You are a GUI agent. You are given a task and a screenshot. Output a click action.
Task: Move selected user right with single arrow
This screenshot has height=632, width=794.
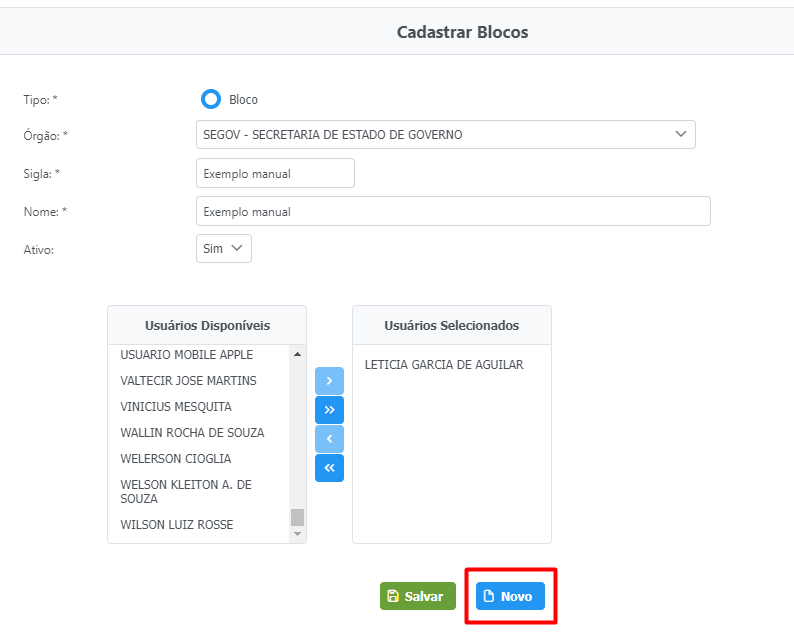(x=329, y=381)
